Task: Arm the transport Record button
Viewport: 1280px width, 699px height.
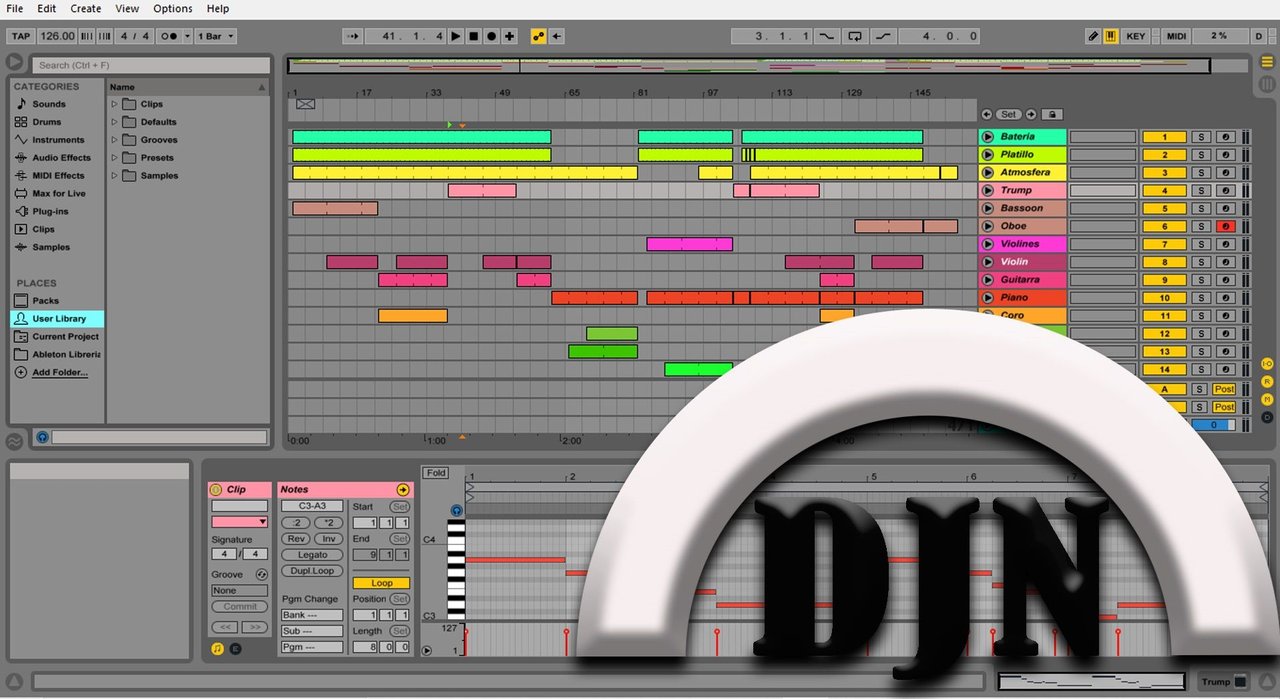Action: [492, 36]
